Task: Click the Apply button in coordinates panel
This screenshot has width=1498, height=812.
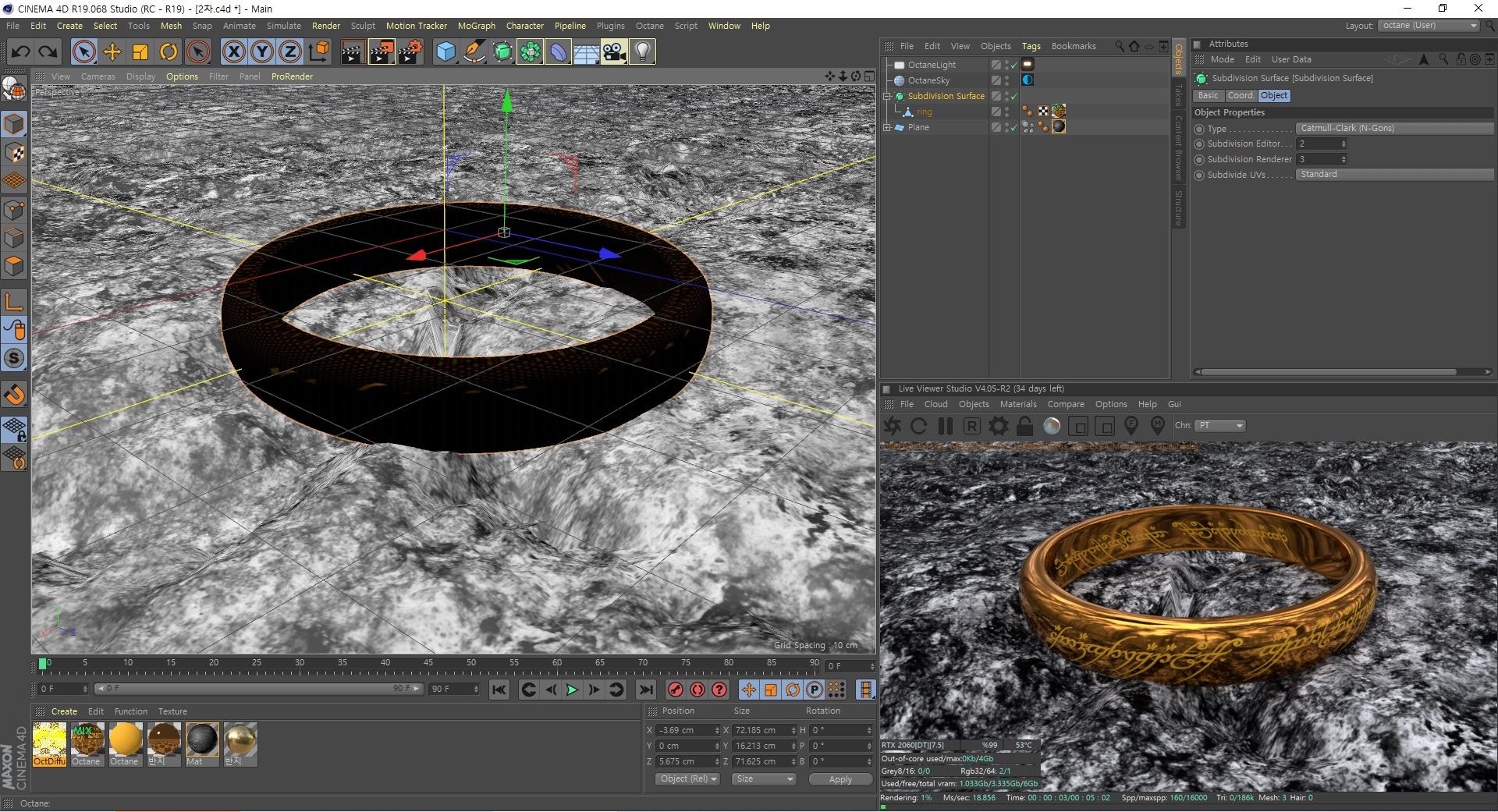Action: point(840,779)
